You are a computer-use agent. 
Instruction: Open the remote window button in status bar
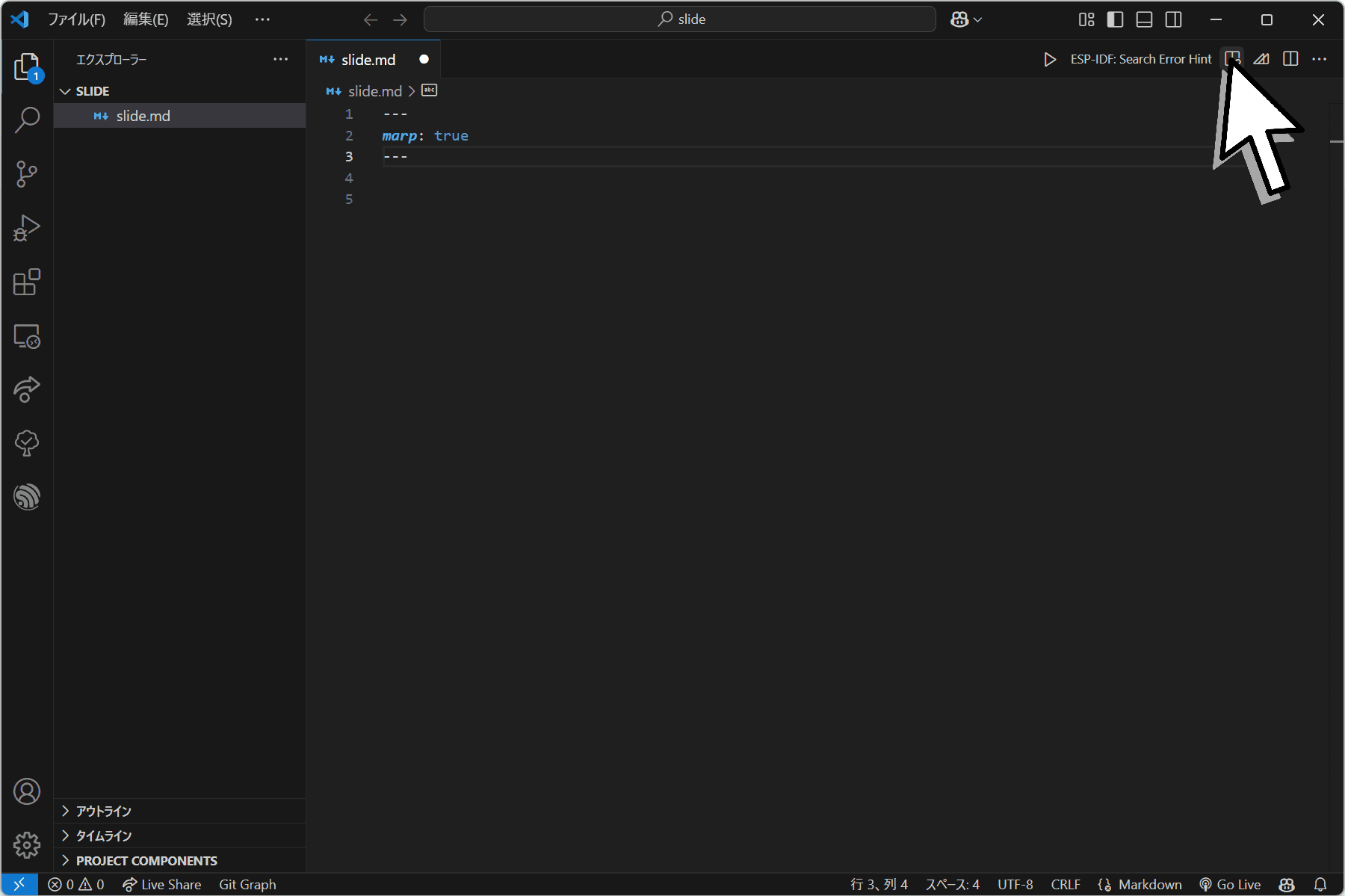[x=19, y=884]
